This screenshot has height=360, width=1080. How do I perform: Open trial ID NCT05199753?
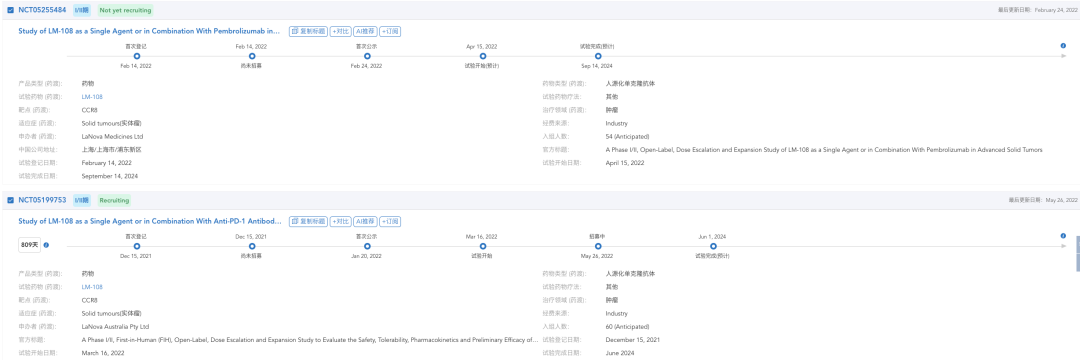42,200
